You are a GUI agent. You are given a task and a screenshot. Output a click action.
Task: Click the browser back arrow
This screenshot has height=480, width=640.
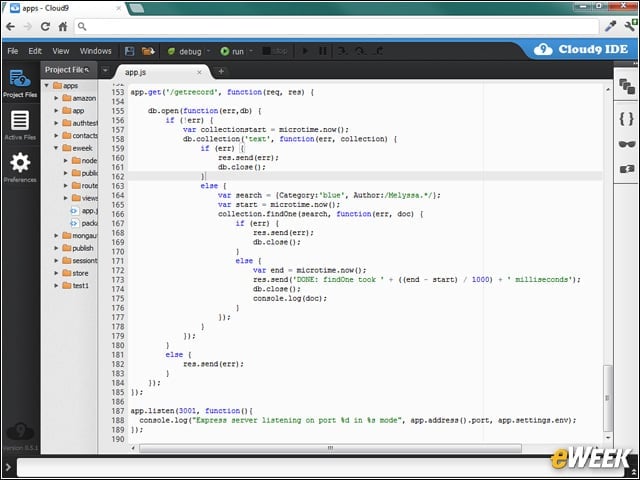11,27
